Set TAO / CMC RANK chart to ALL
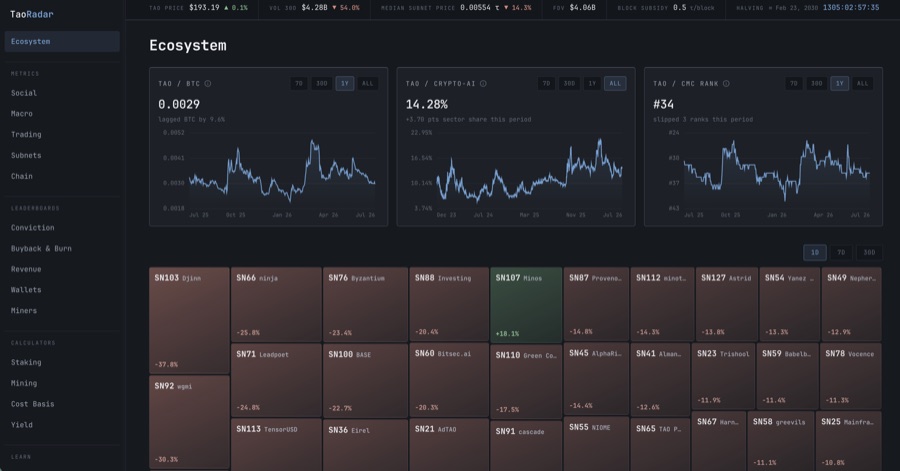This screenshot has height=471, width=900. (862, 84)
